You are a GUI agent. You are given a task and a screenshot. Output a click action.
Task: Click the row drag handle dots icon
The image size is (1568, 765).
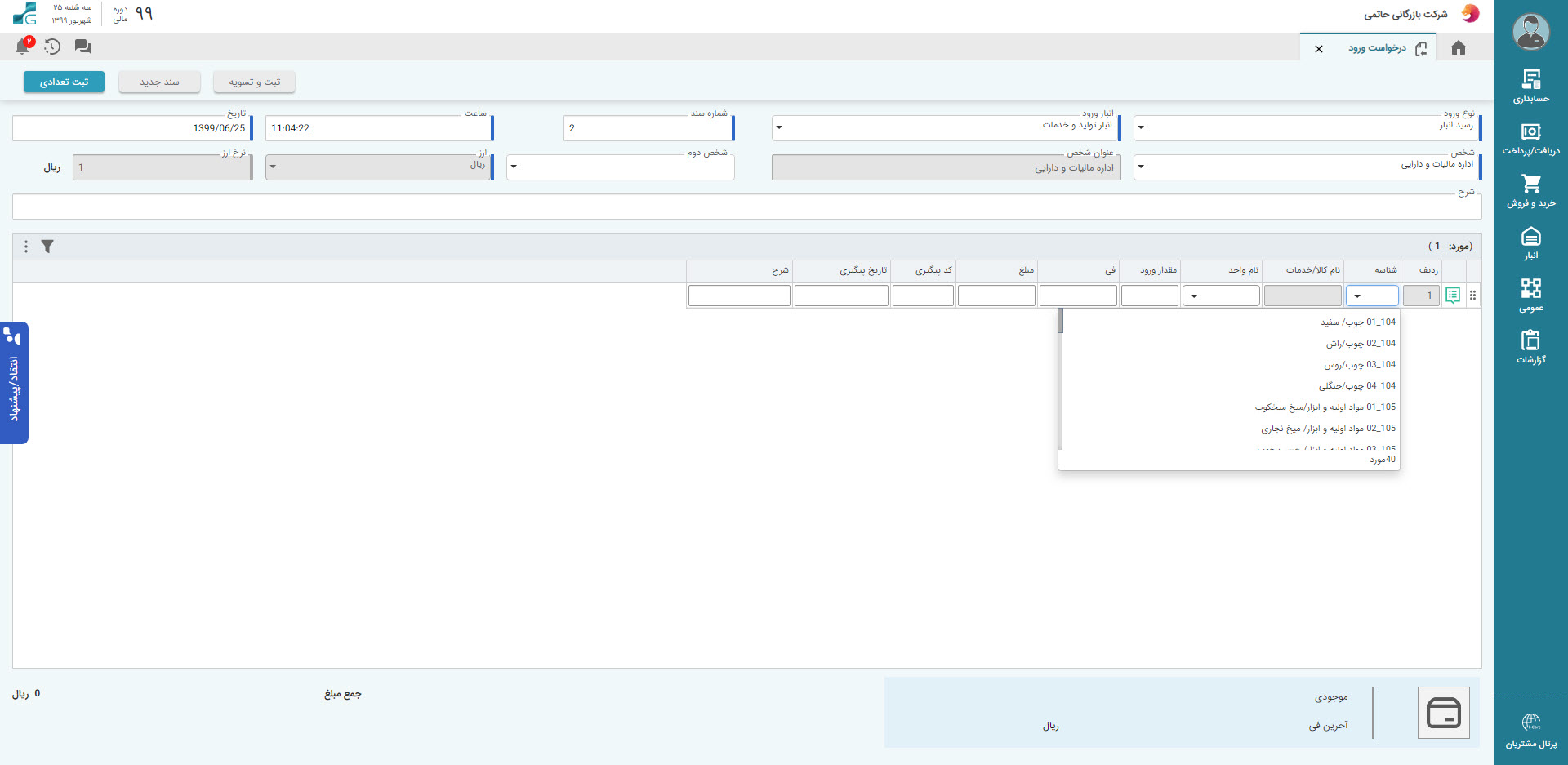click(1472, 296)
